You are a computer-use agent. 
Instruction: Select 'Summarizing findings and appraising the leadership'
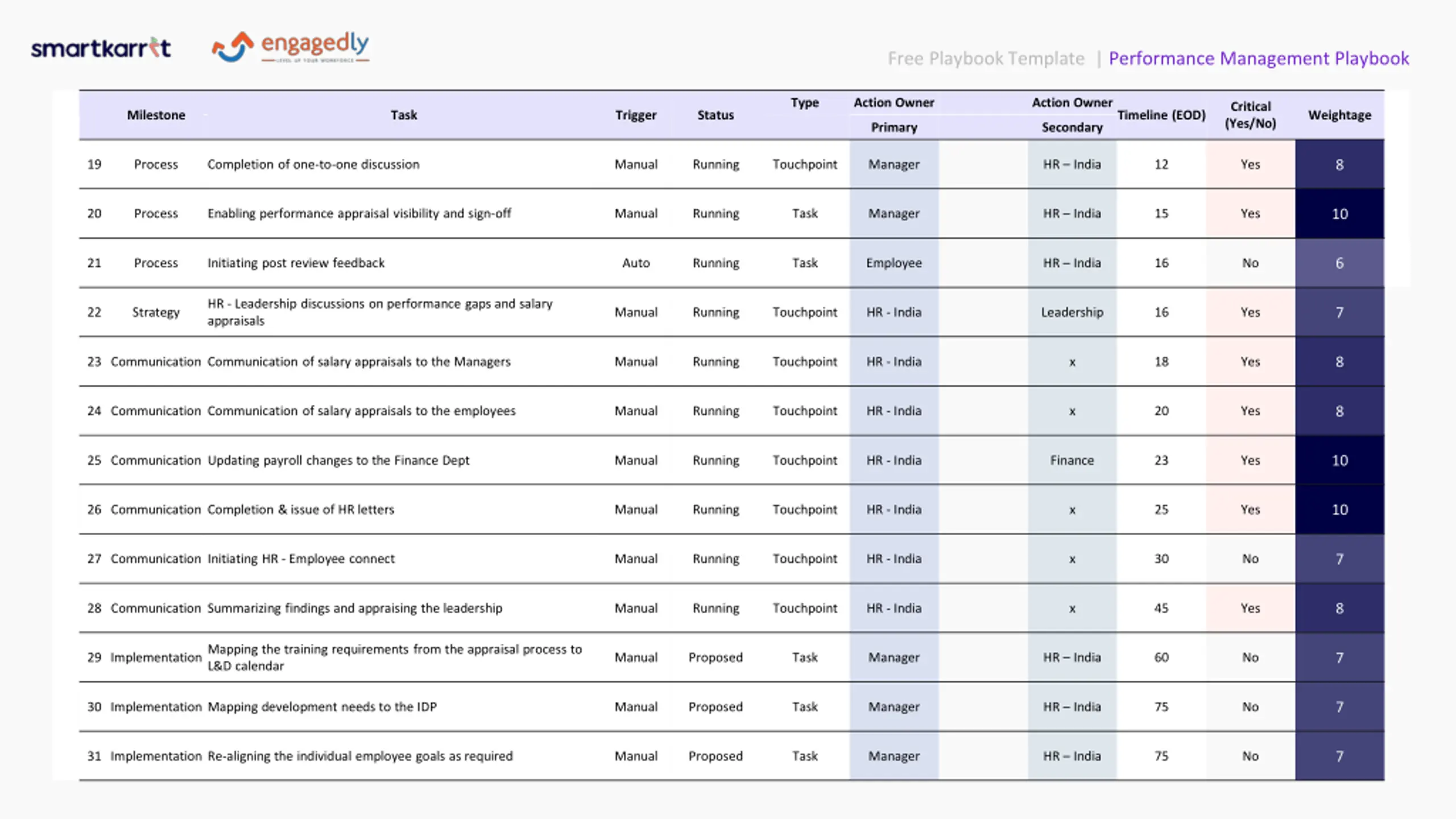tap(355, 608)
